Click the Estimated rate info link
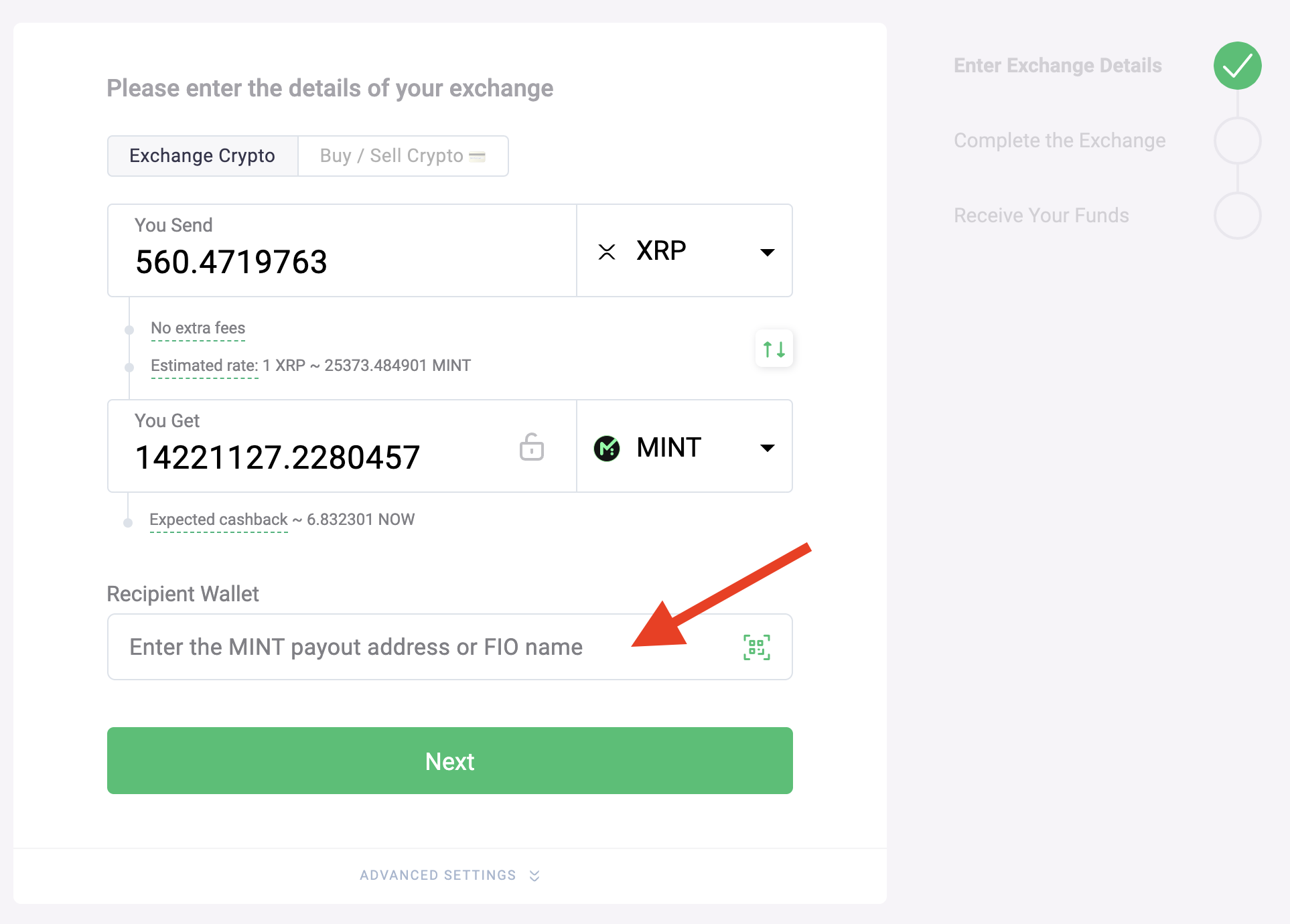The image size is (1290, 924). click(204, 366)
